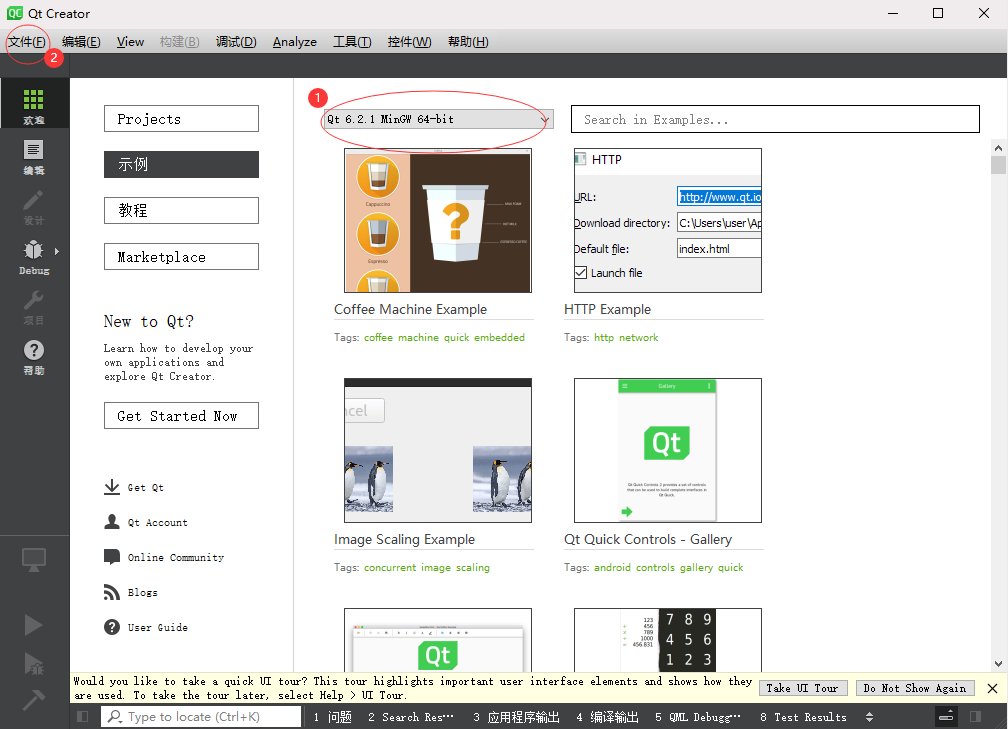The width and height of the screenshot is (1008, 729).
Task: Open the Qt Quick Controls Gallery thumbnail
Action: [668, 450]
